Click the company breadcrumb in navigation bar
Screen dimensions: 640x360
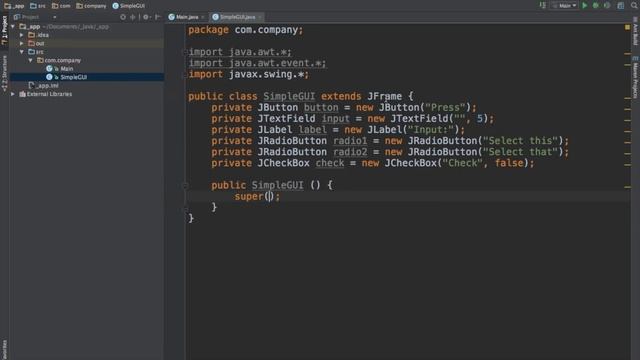(91, 6)
